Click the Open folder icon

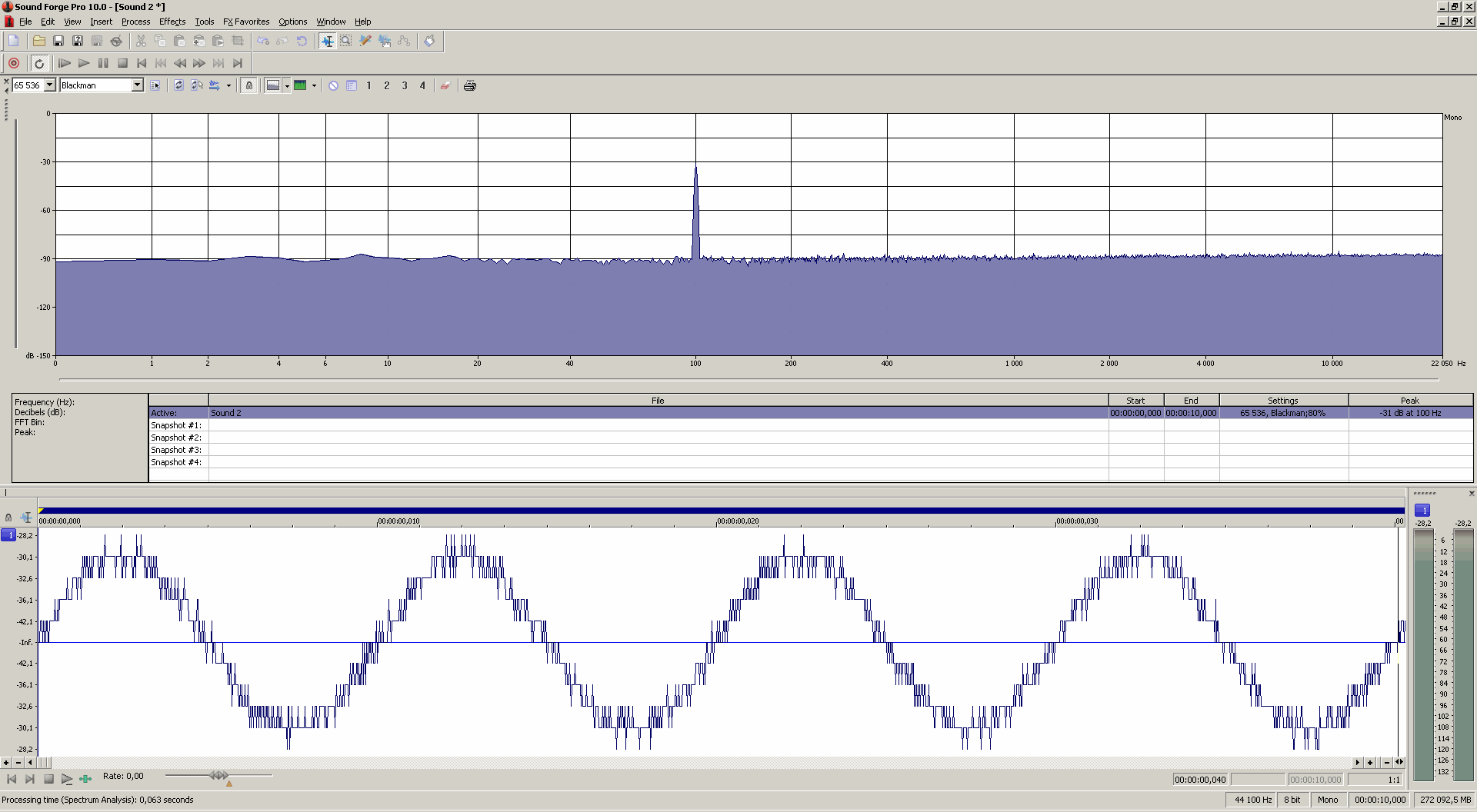coord(38,41)
